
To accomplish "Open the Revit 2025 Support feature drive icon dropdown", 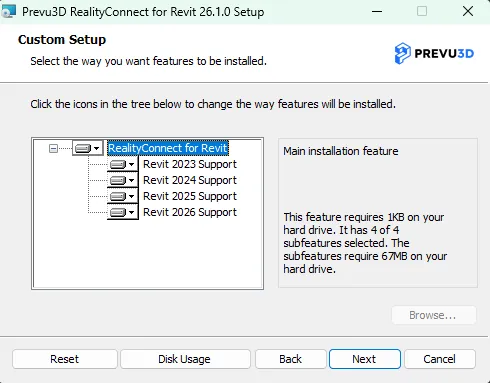I will 122,196.
